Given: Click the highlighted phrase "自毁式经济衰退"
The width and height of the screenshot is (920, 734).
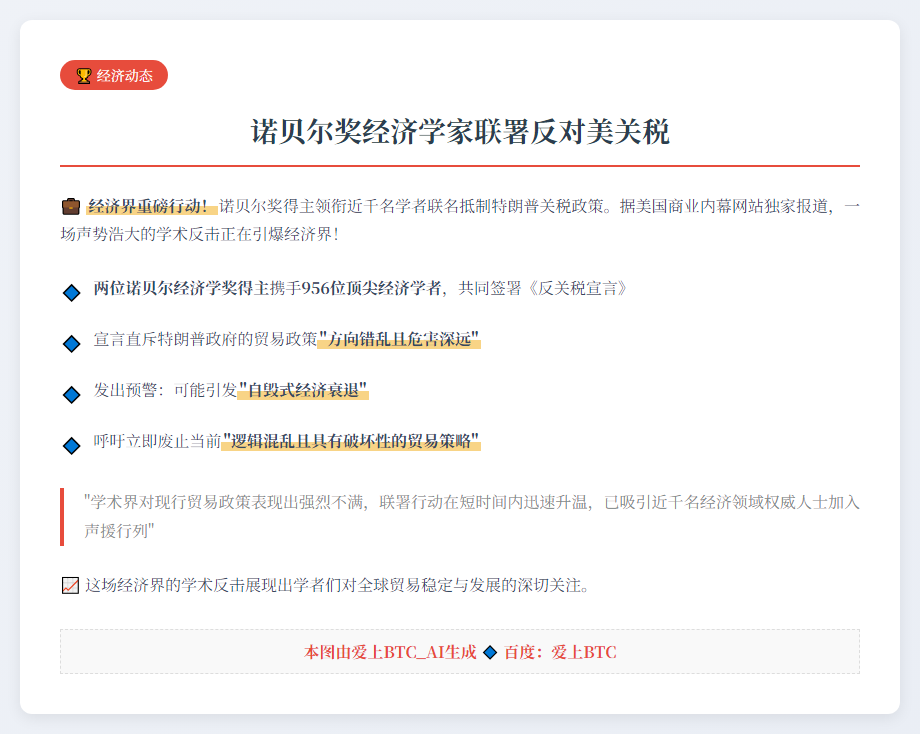Looking at the screenshot, I should point(303,390).
